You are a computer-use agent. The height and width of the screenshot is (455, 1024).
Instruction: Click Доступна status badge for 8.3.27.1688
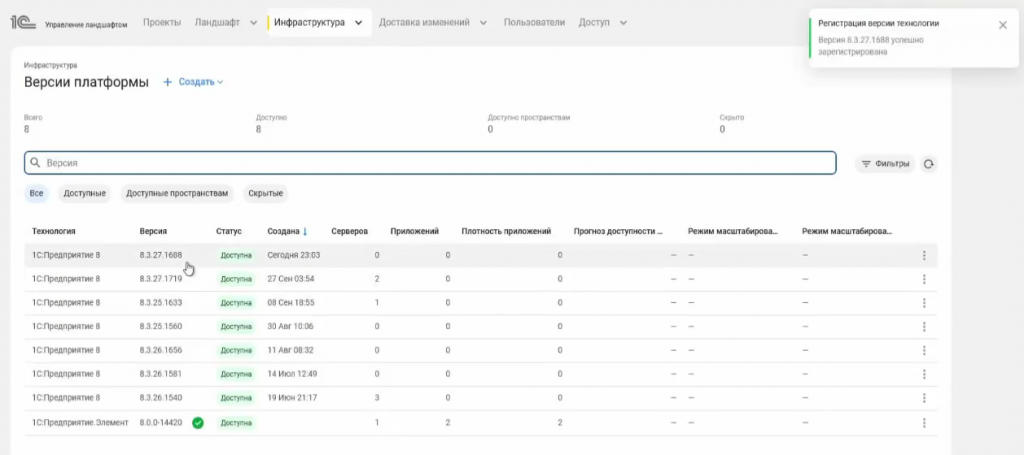(236, 255)
